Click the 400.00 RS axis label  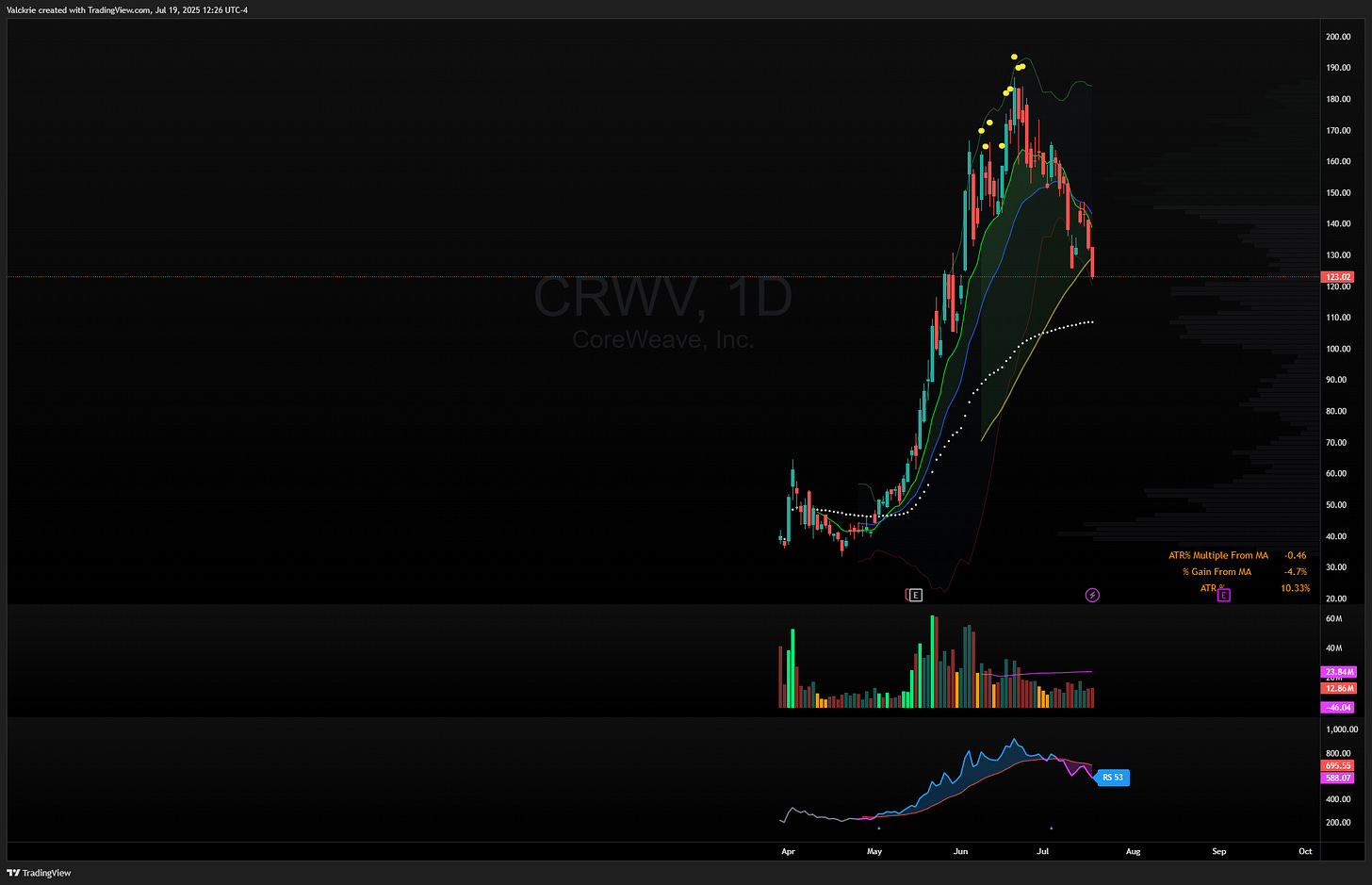tap(1338, 799)
